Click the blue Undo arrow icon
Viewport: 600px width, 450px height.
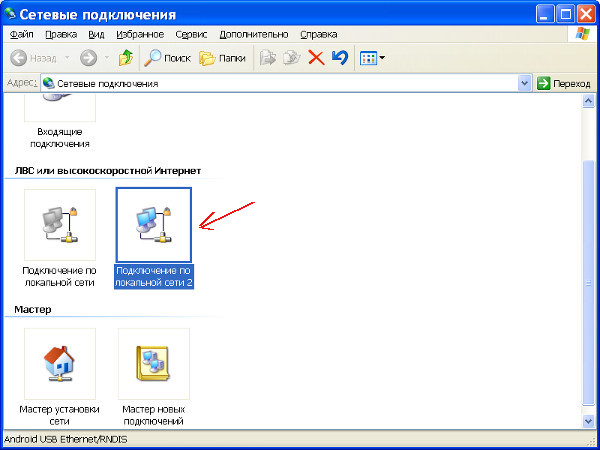click(x=339, y=58)
